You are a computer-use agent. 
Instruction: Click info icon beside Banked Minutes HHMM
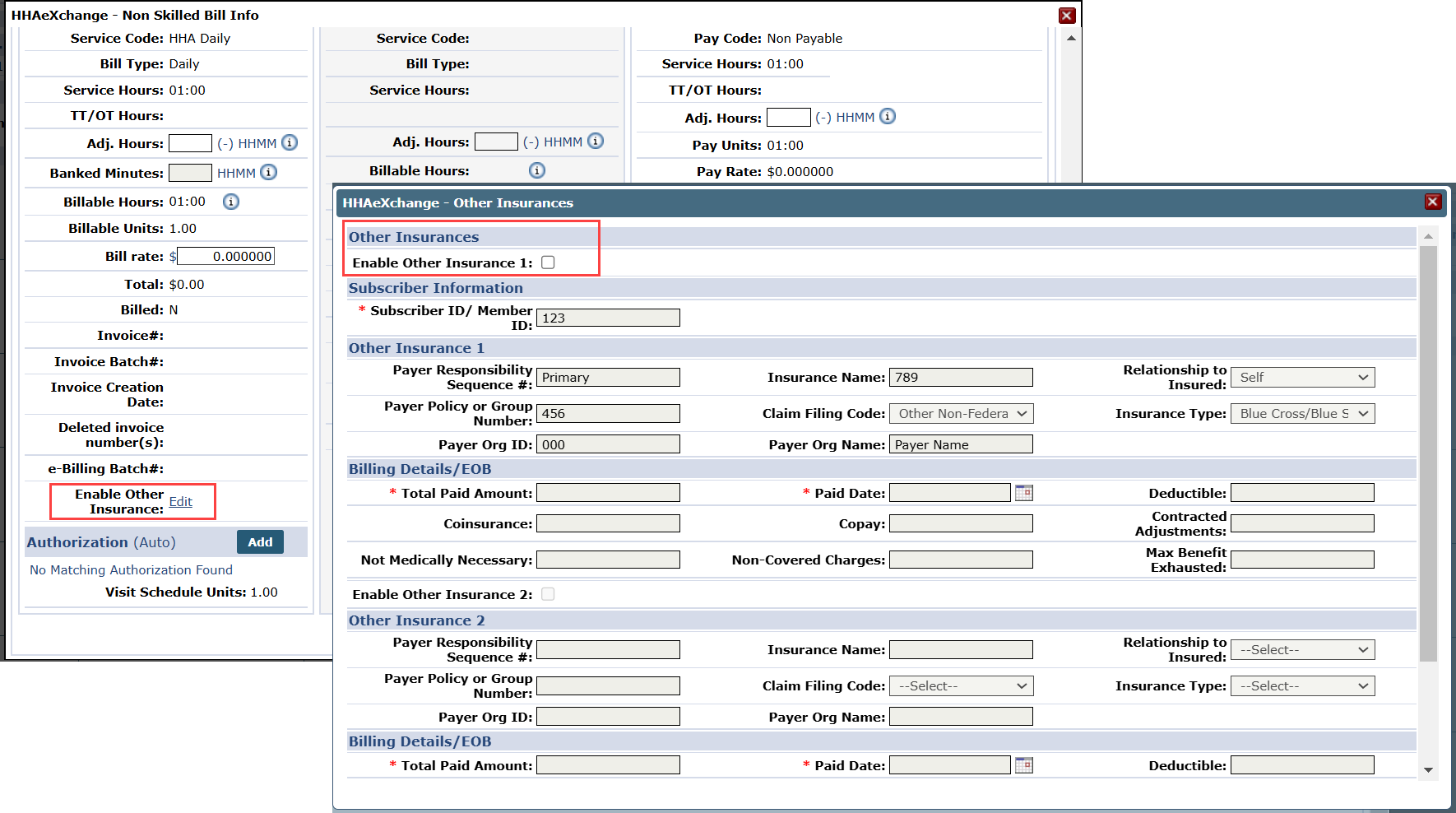268,172
